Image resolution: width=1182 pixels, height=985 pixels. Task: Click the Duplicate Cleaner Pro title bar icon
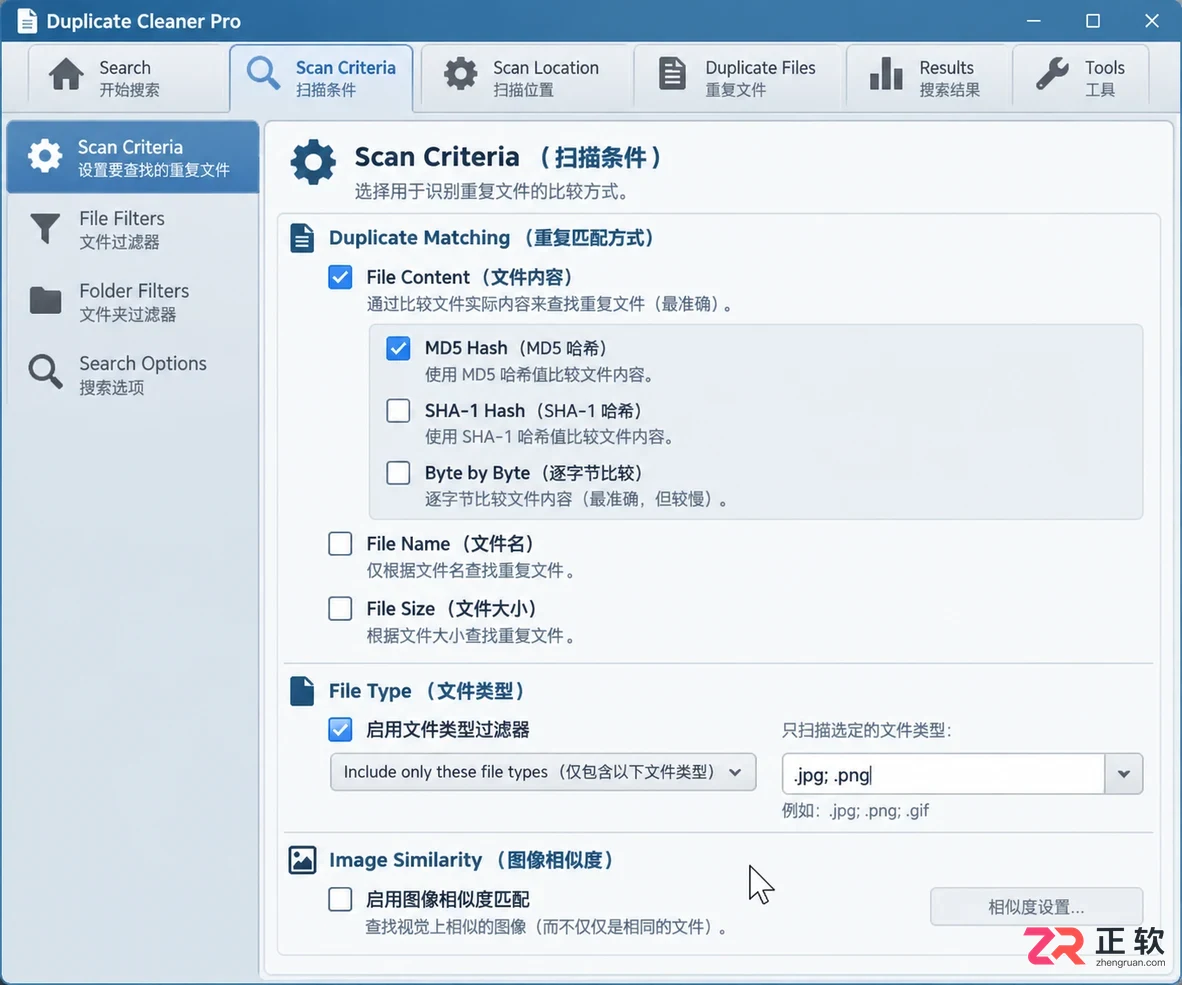coord(27,21)
